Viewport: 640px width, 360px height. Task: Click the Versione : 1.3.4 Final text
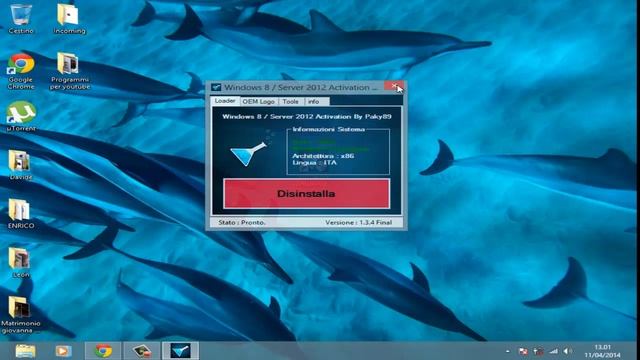click(x=358, y=222)
